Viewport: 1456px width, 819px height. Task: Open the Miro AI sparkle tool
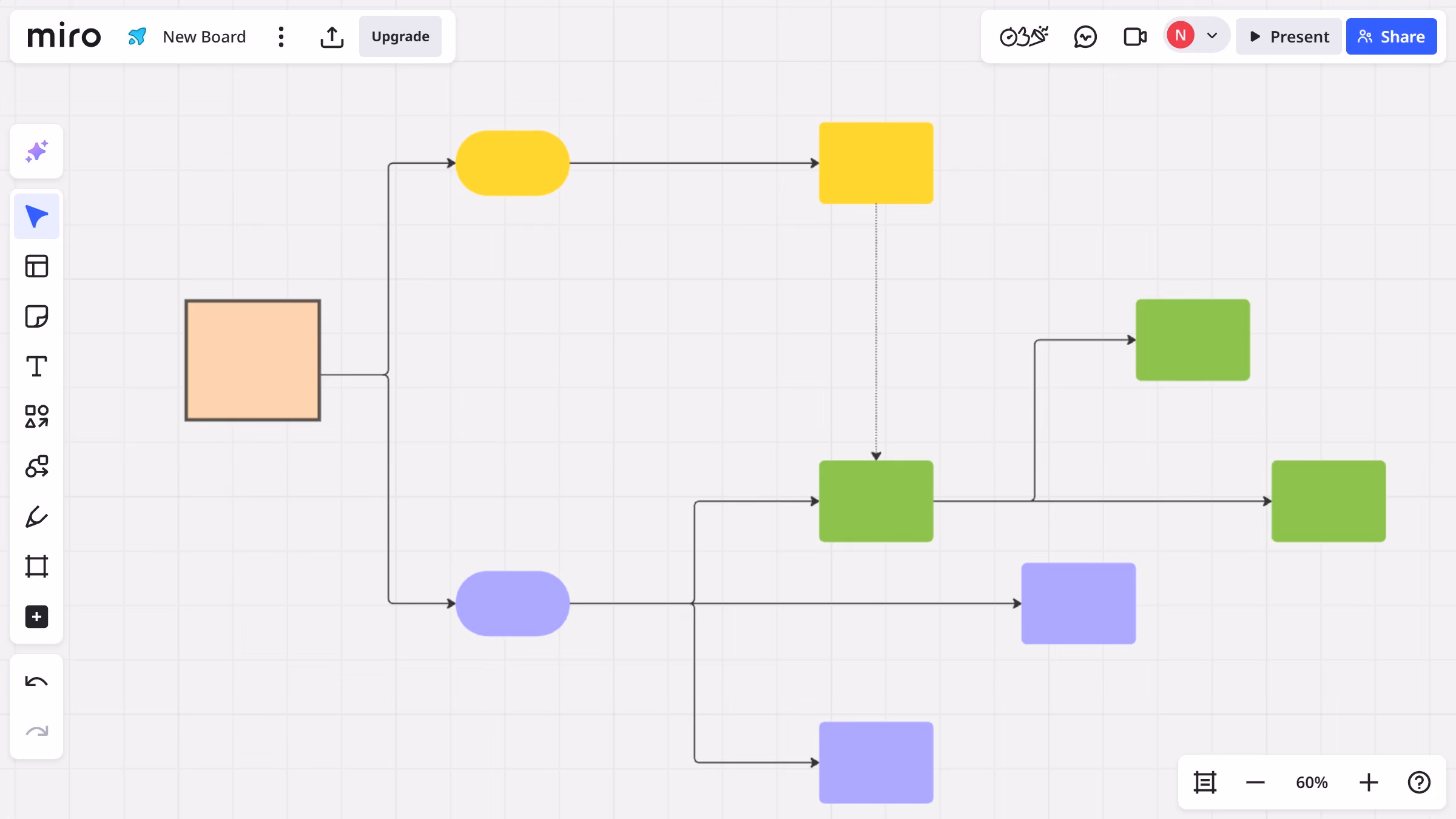(x=36, y=151)
